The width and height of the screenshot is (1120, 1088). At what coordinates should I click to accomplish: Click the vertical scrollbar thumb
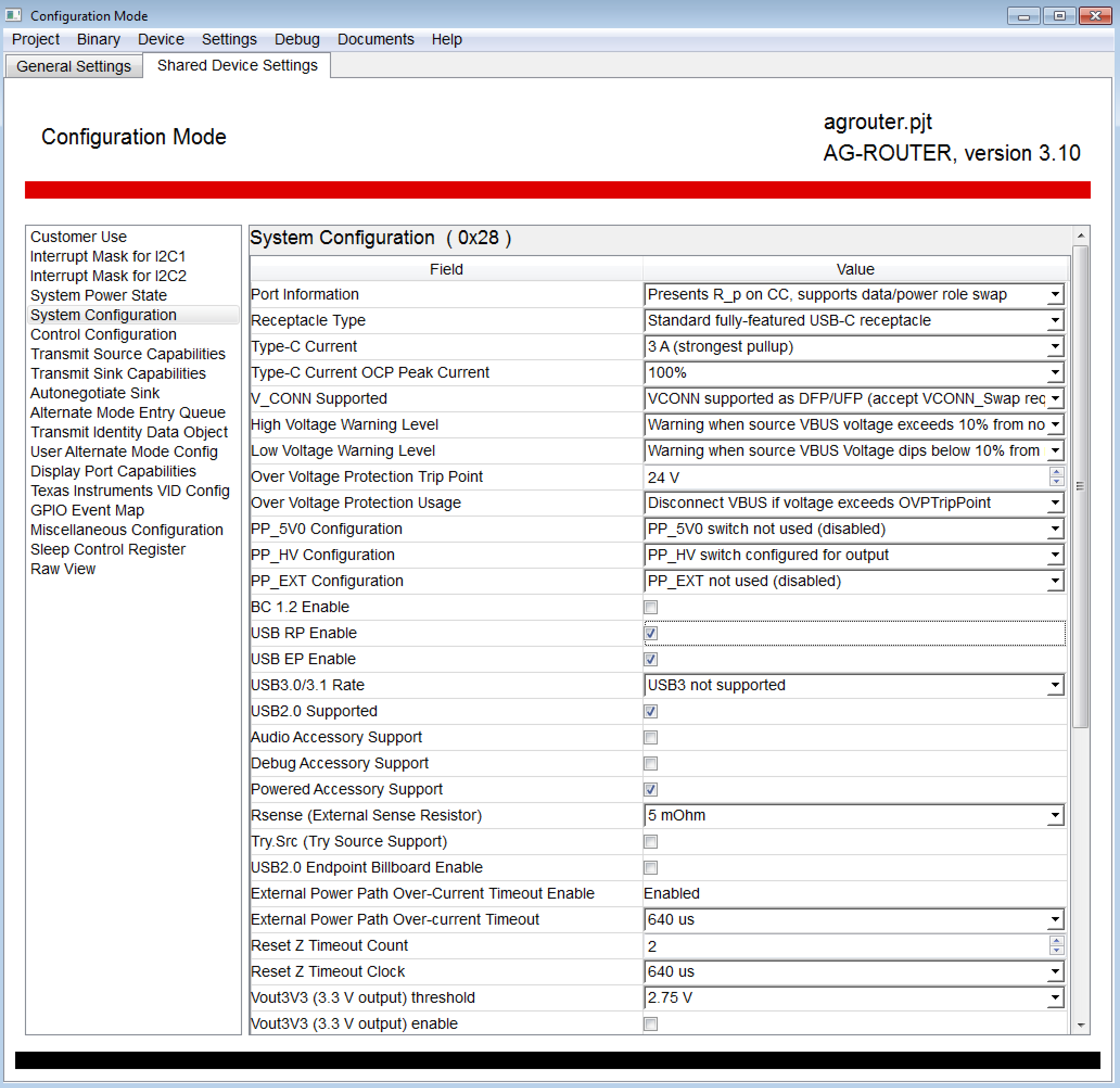(x=1079, y=486)
